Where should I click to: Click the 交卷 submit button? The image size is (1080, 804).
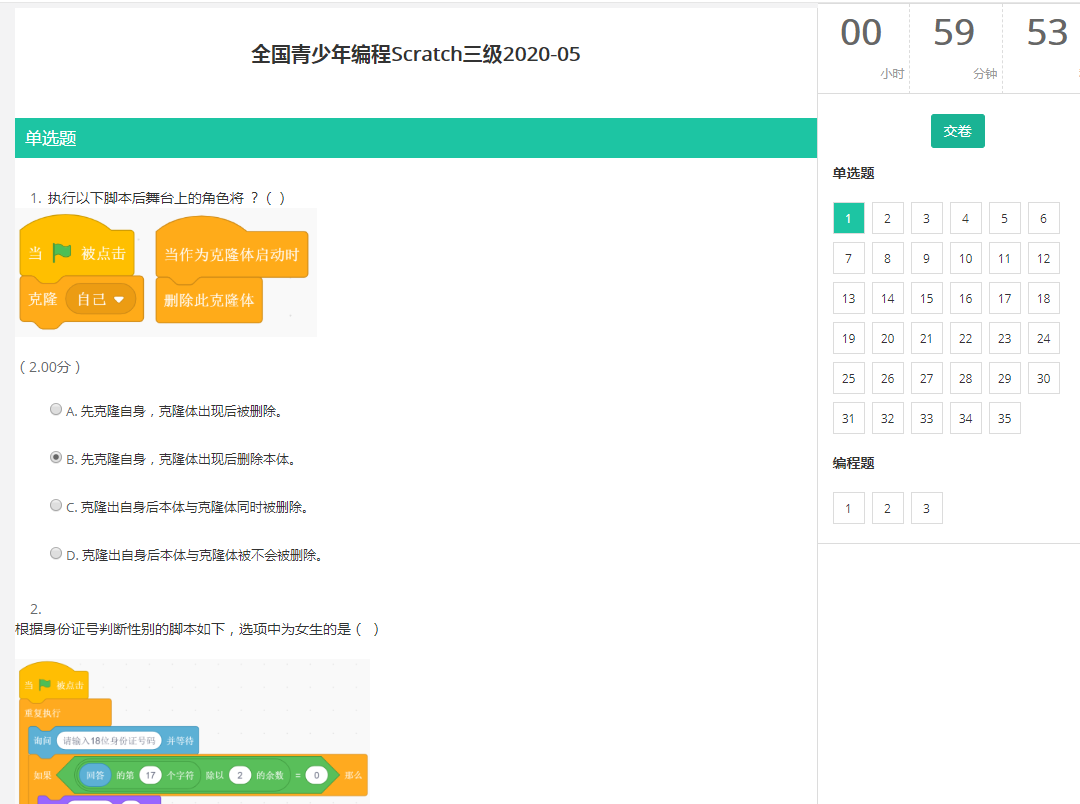pyautogui.click(x=957, y=131)
